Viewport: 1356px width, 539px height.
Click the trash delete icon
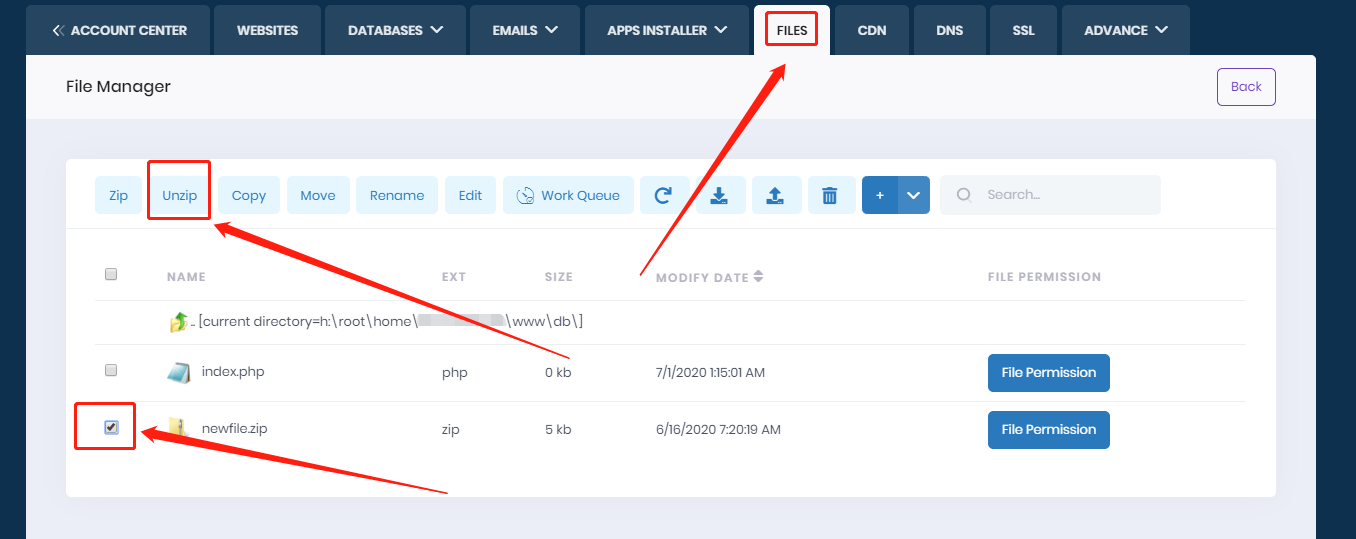829,195
